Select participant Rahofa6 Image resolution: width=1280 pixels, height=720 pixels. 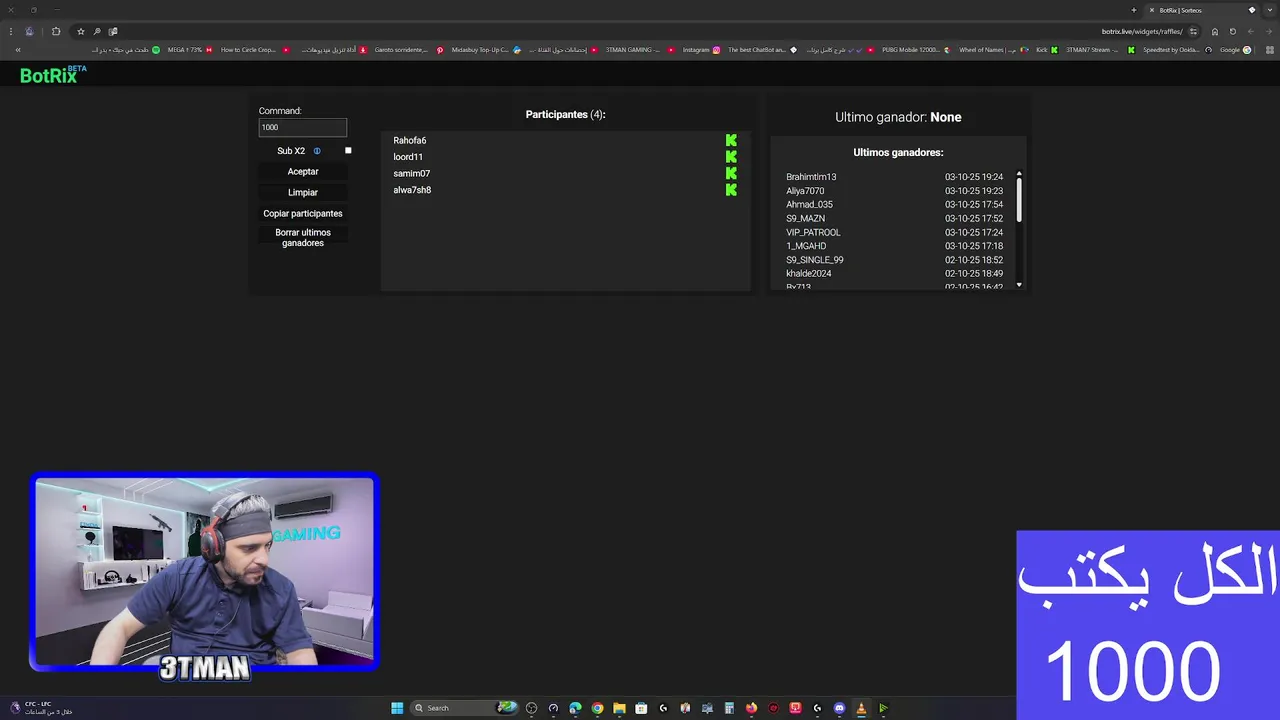tap(410, 141)
